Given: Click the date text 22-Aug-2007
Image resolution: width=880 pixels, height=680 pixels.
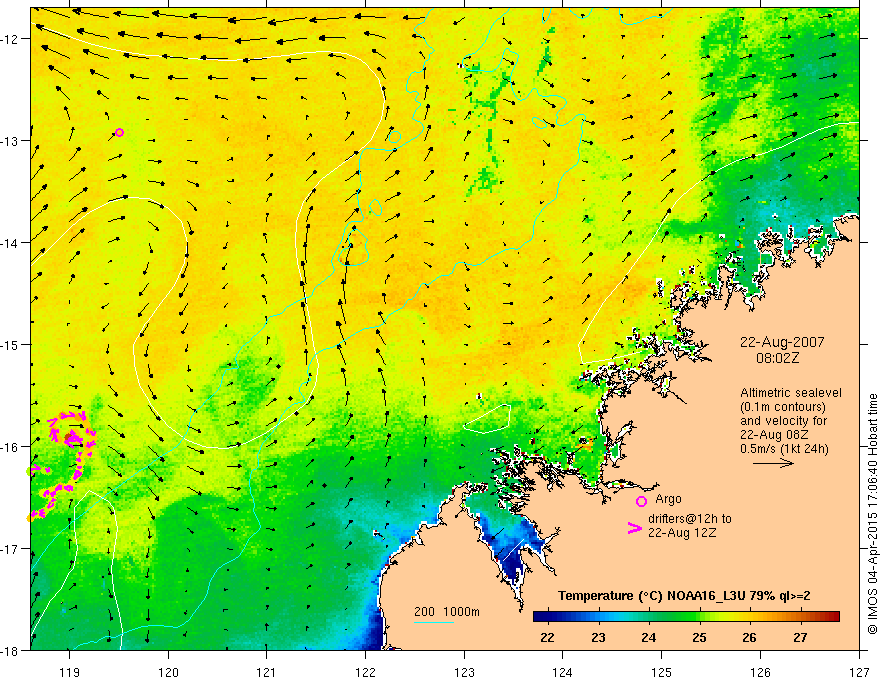Looking at the screenshot, I should tap(782, 342).
